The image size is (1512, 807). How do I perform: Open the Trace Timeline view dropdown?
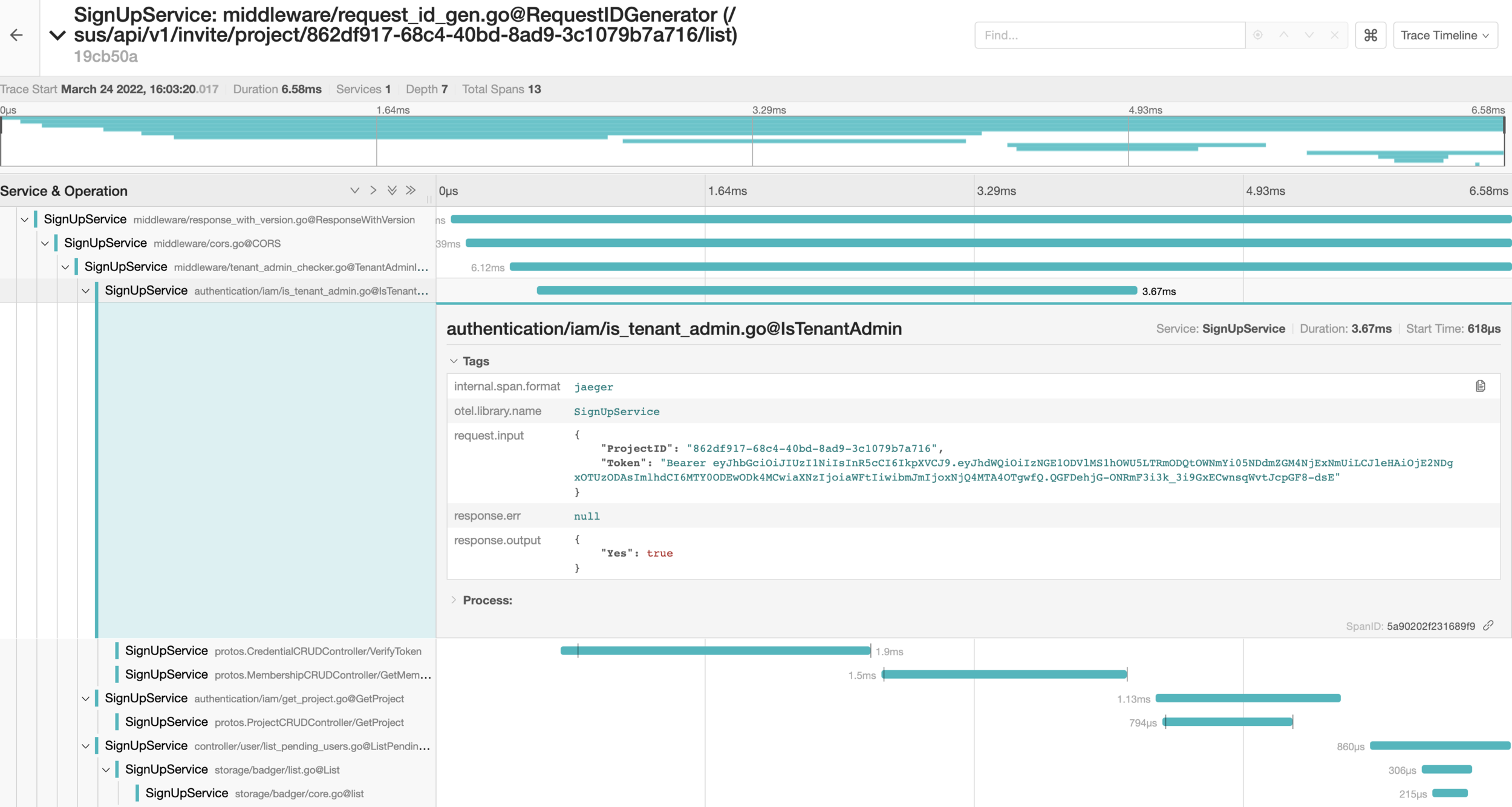[1445, 35]
